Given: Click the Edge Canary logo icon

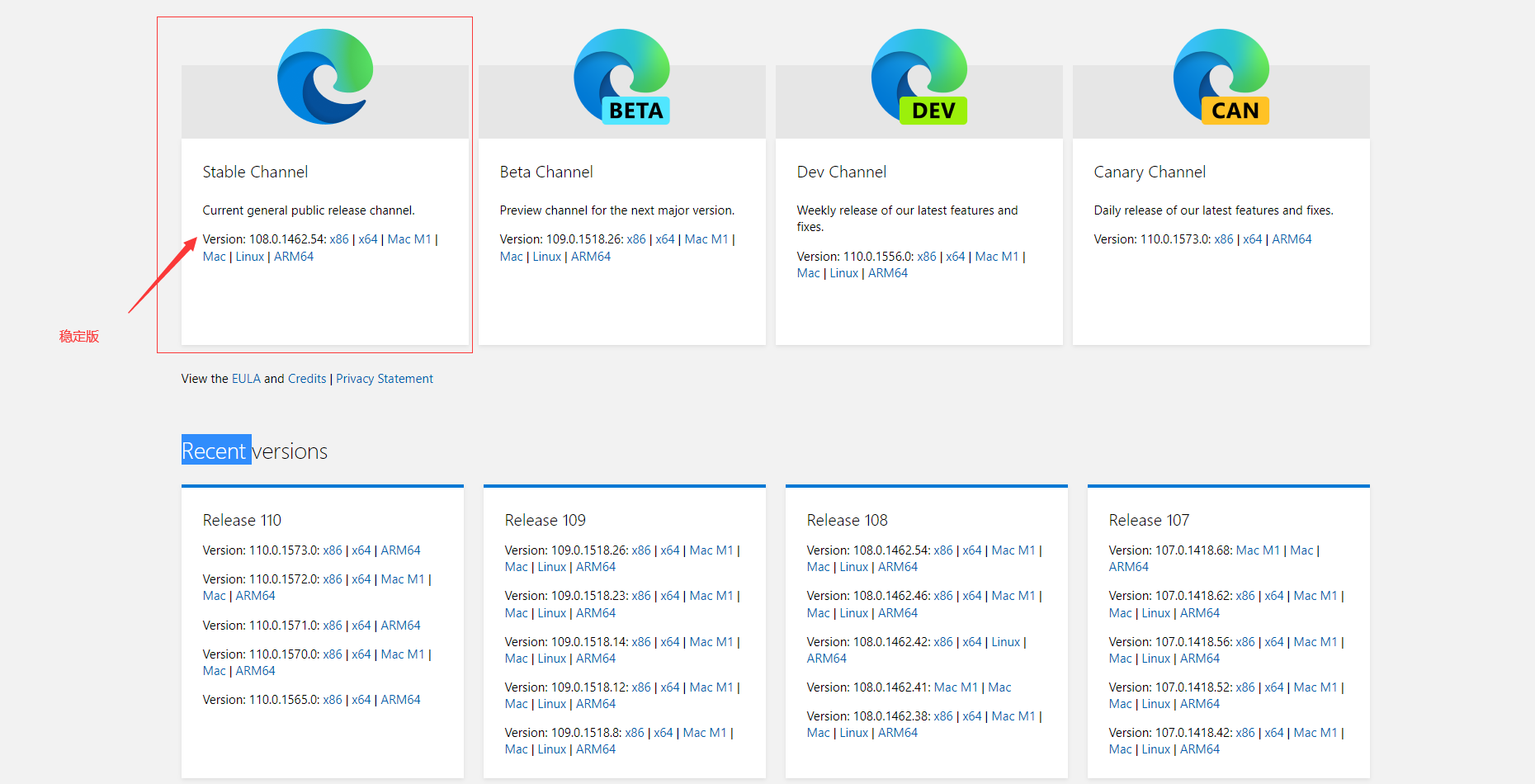Looking at the screenshot, I should click(x=1221, y=77).
